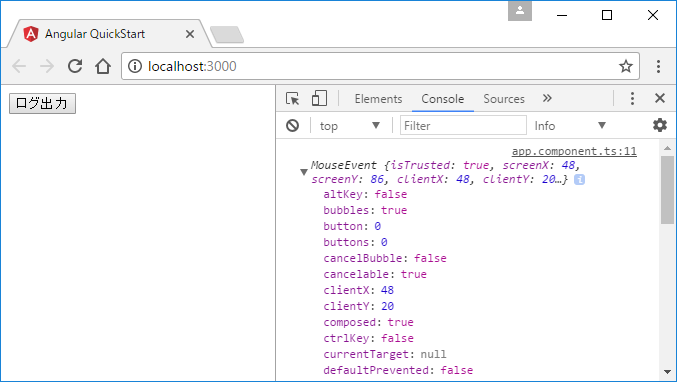This screenshot has height=382, width=677.
Task: Toggle the device toolbar icon
Action: click(x=319, y=98)
